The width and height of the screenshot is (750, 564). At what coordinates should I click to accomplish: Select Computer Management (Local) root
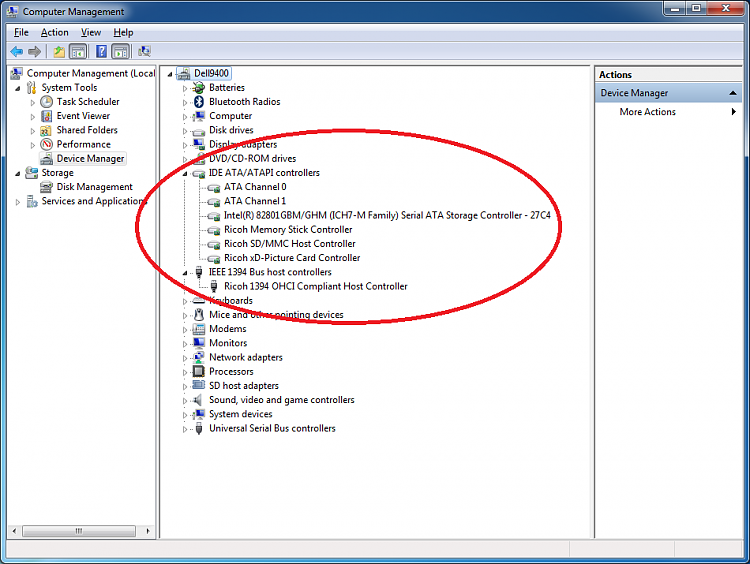point(90,73)
